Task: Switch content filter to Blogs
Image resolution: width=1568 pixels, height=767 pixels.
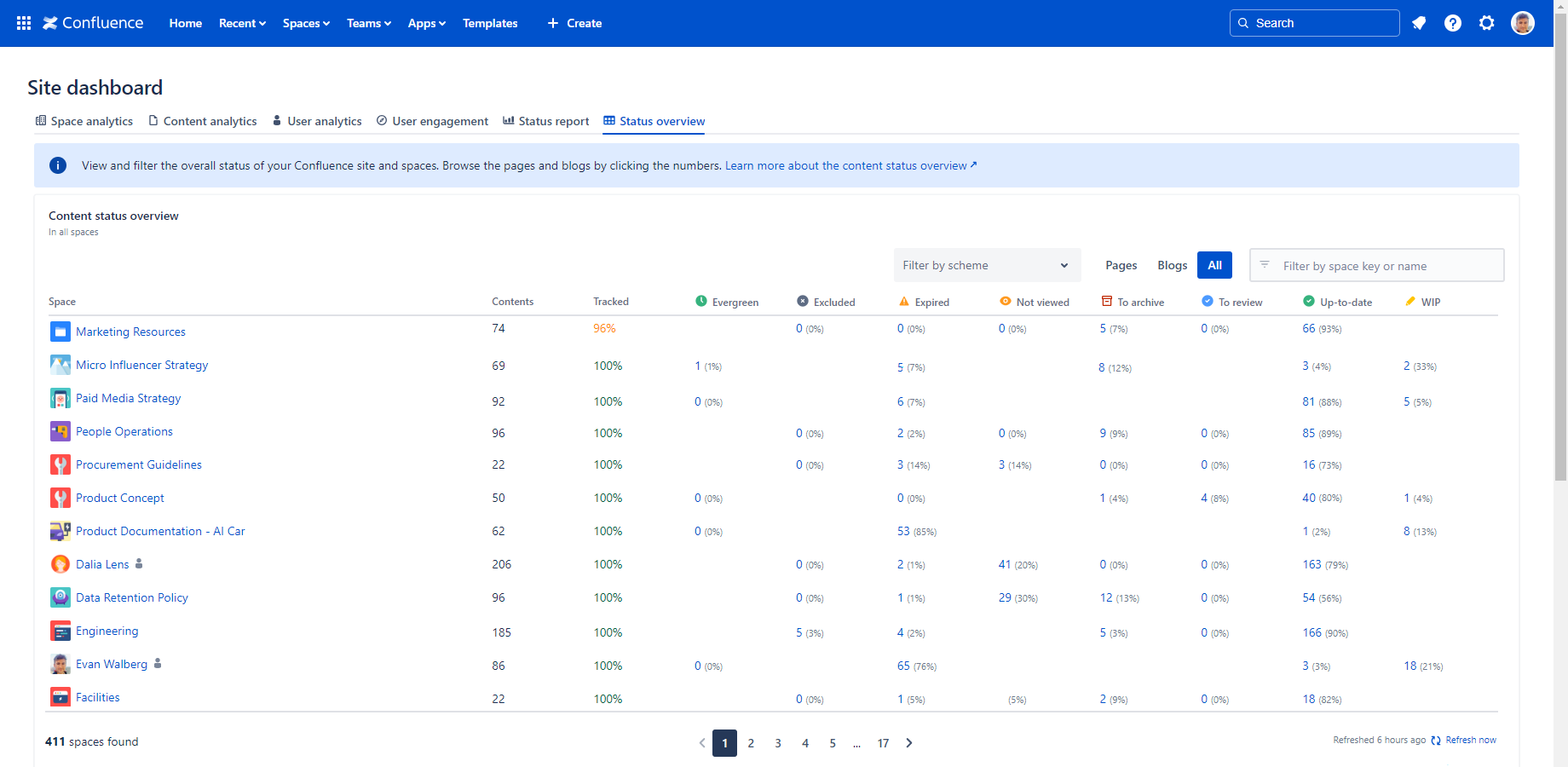Action: [1172, 265]
